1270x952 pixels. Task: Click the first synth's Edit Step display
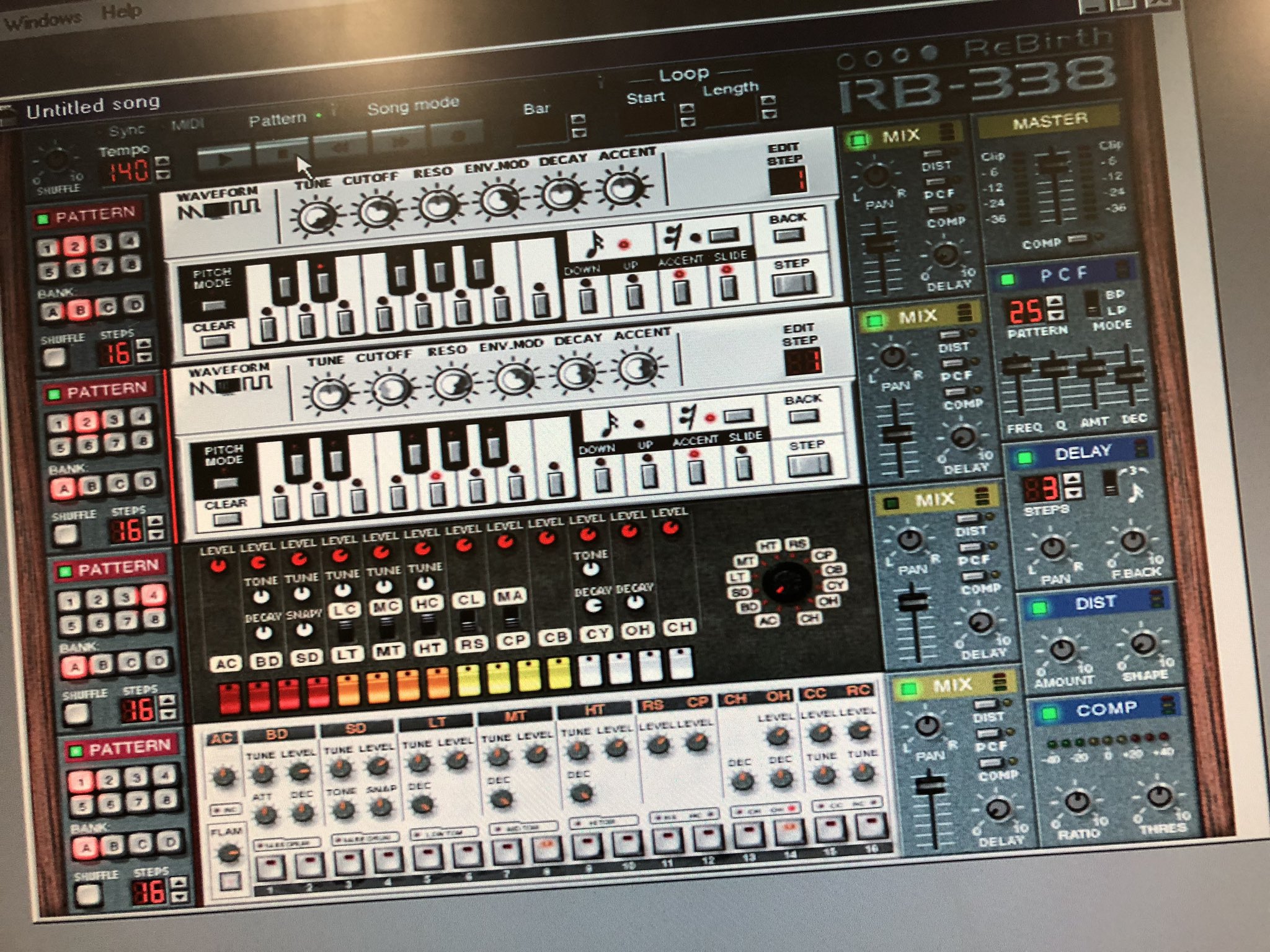788,180
